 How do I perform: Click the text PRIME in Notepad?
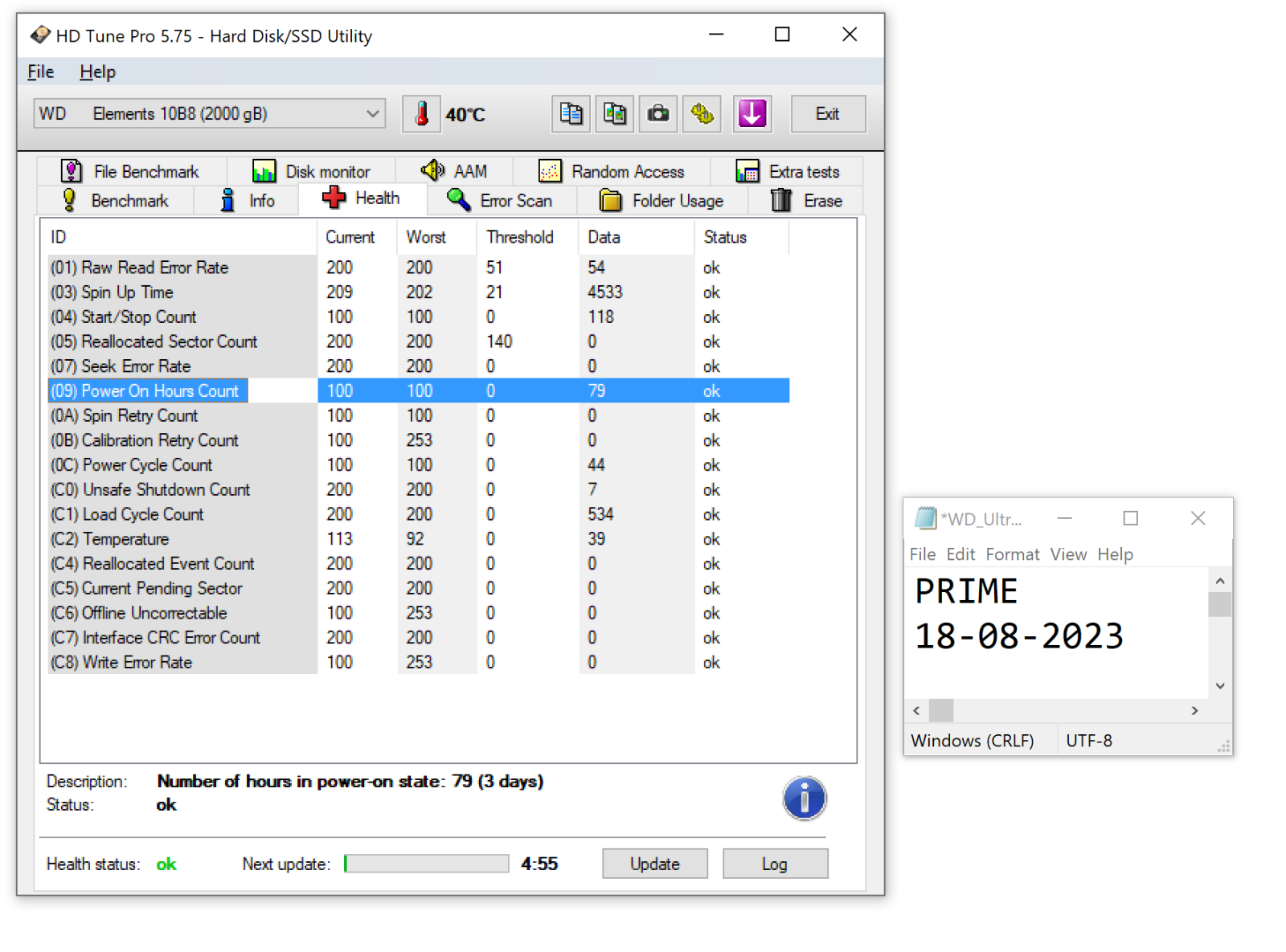point(967,591)
